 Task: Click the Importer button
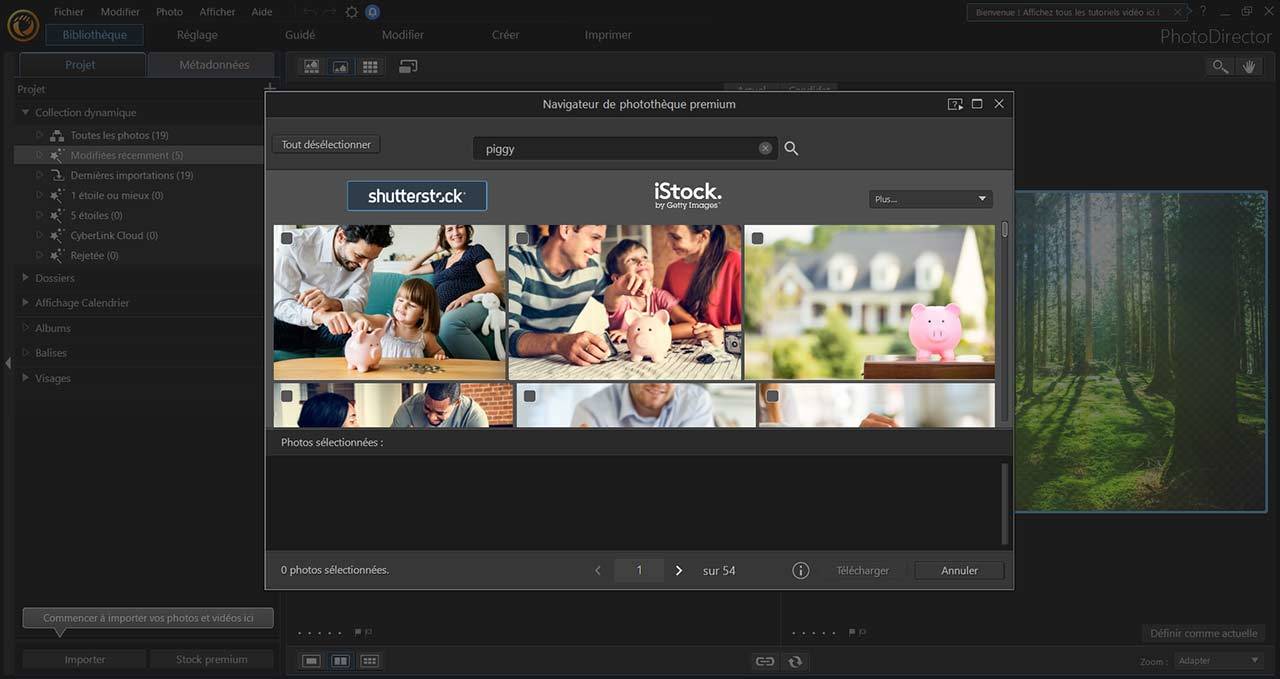point(85,660)
